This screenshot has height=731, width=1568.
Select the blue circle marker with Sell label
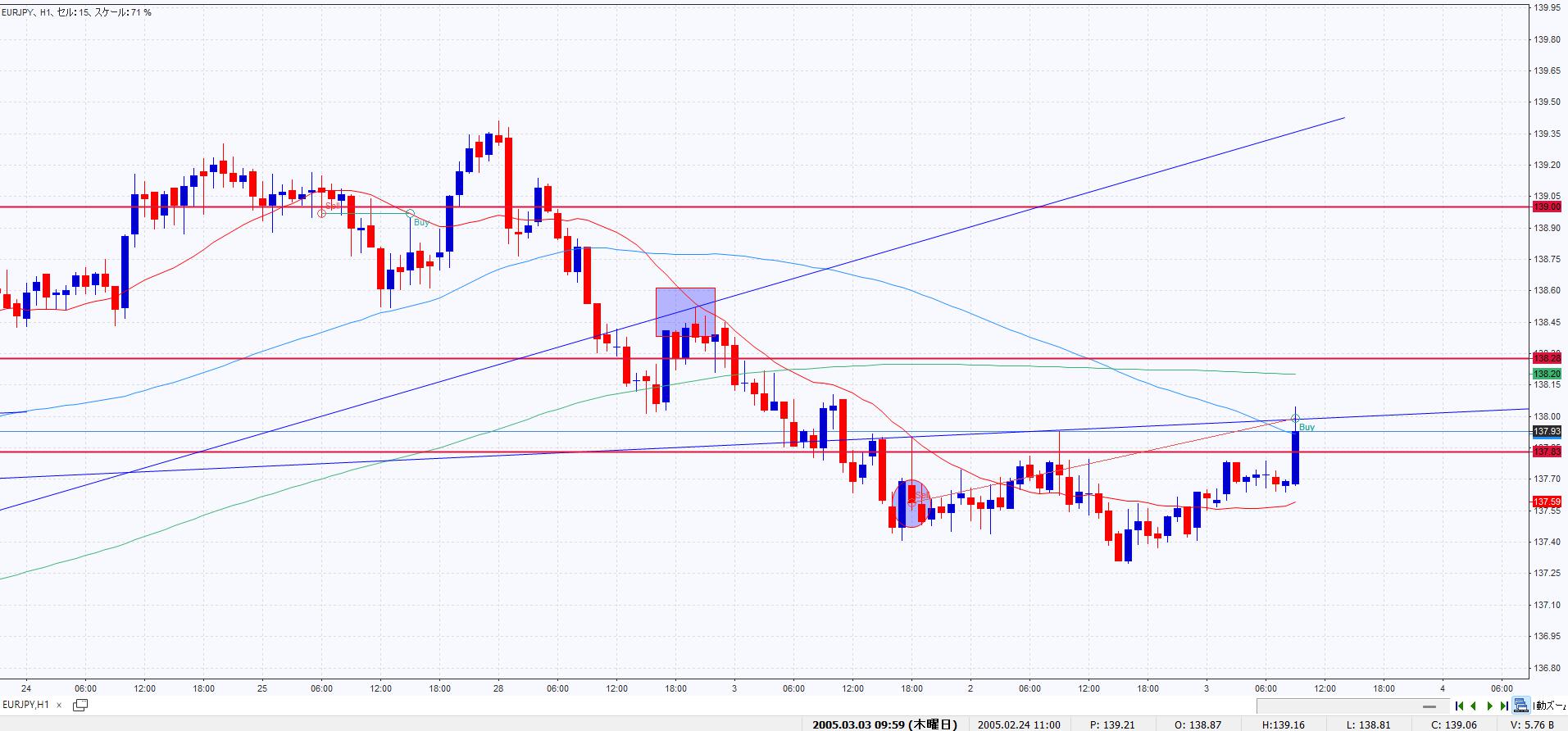[x=911, y=502]
